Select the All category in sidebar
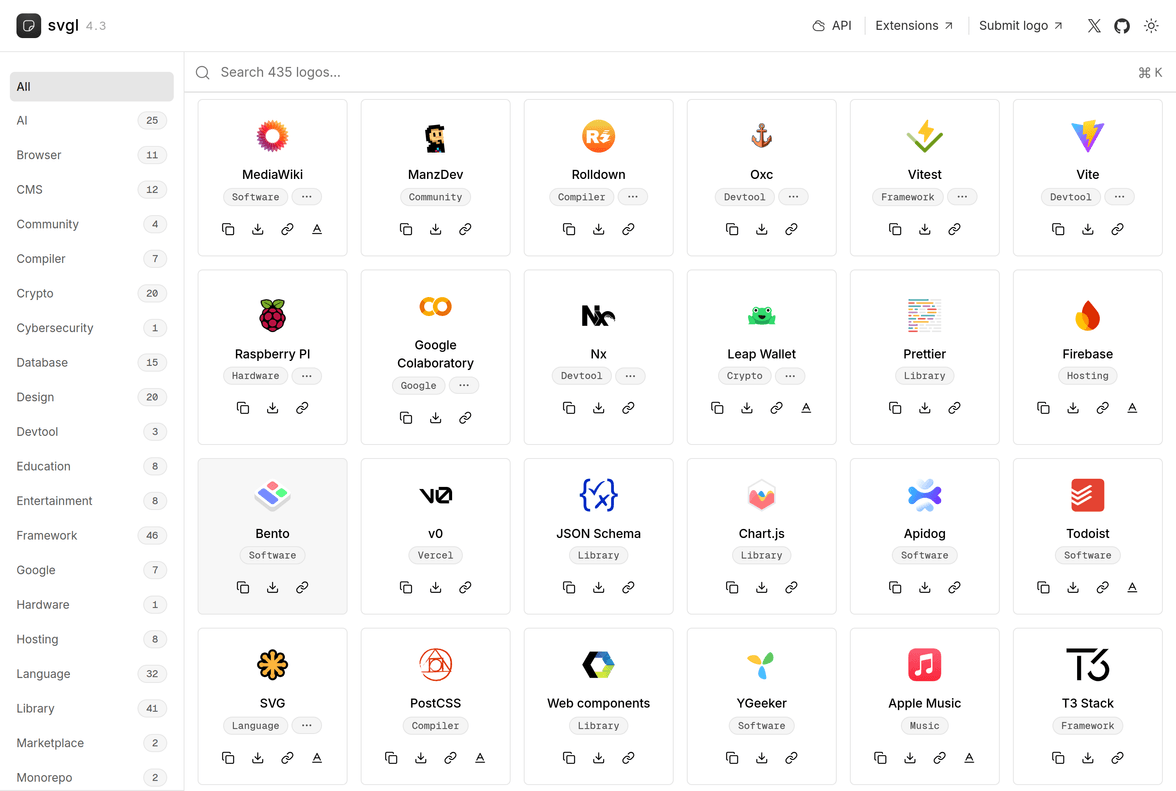The image size is (1176, 791). [91, 87]
